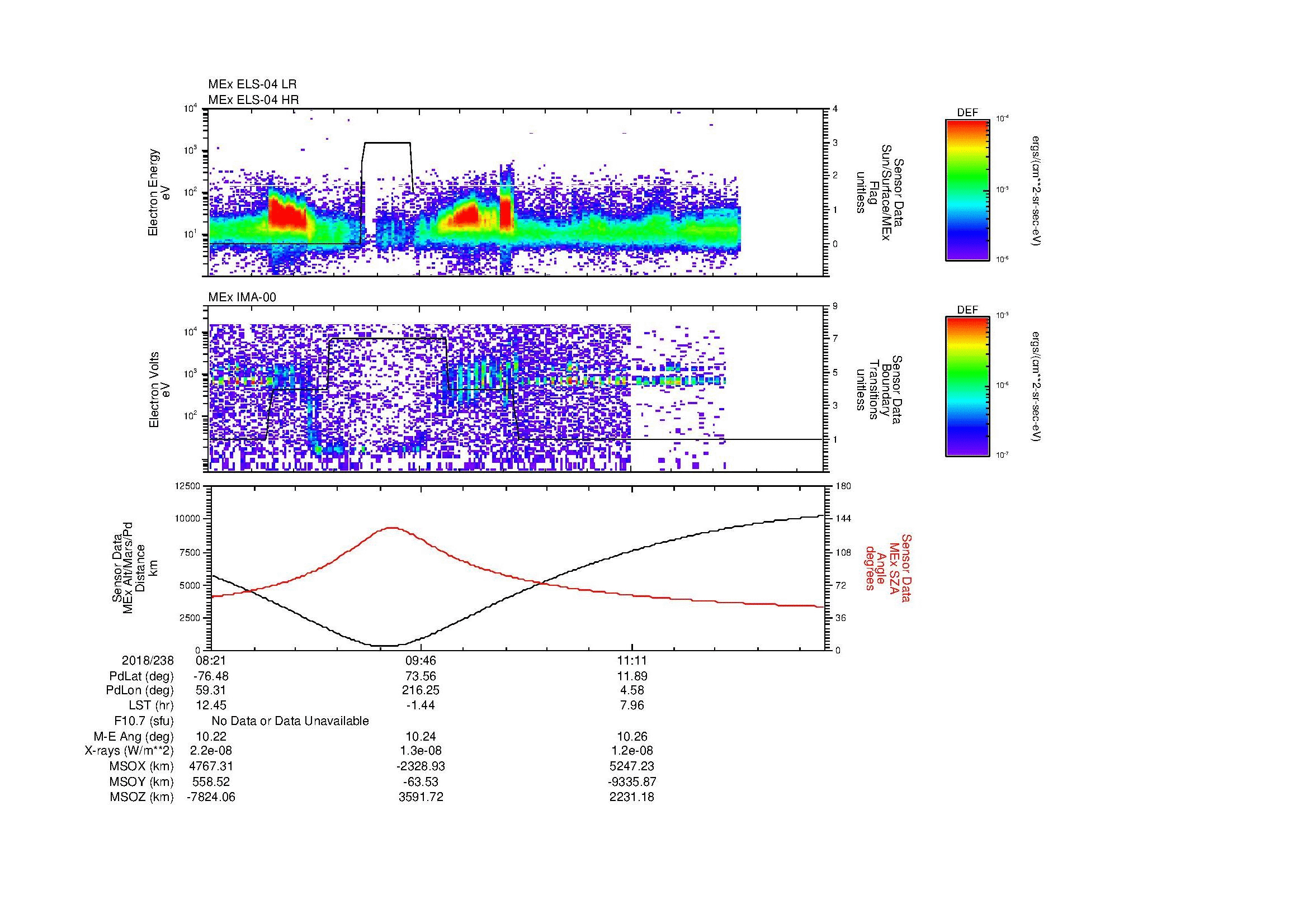
Task: Select the MSOZ value '2231.18'
Action: click(632, 797)
